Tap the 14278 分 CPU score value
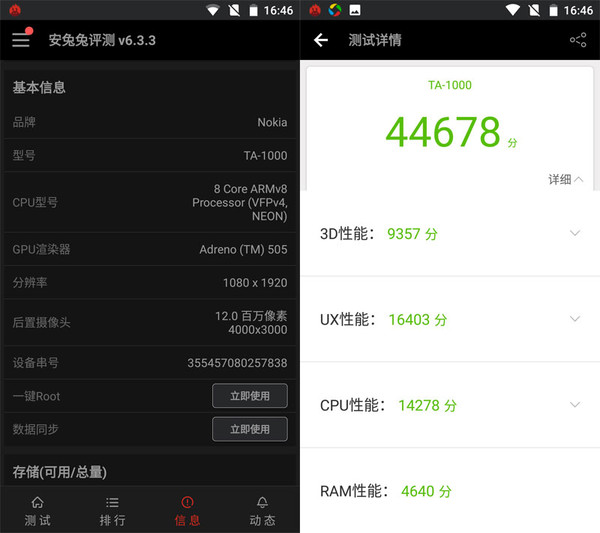Viewport: 600px width, 533px height. (427, 405)
